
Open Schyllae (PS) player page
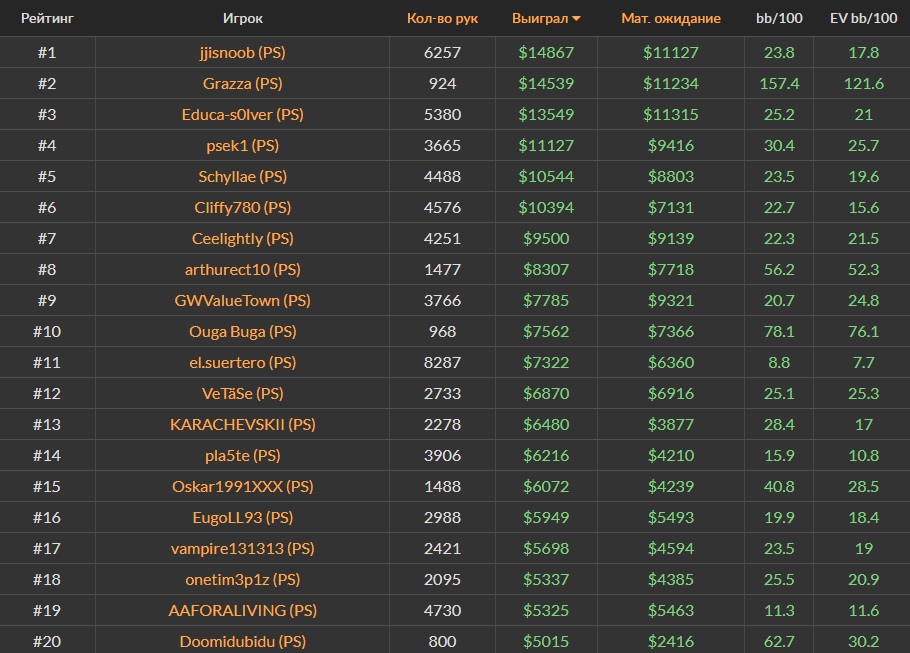(x=243, y=177)
